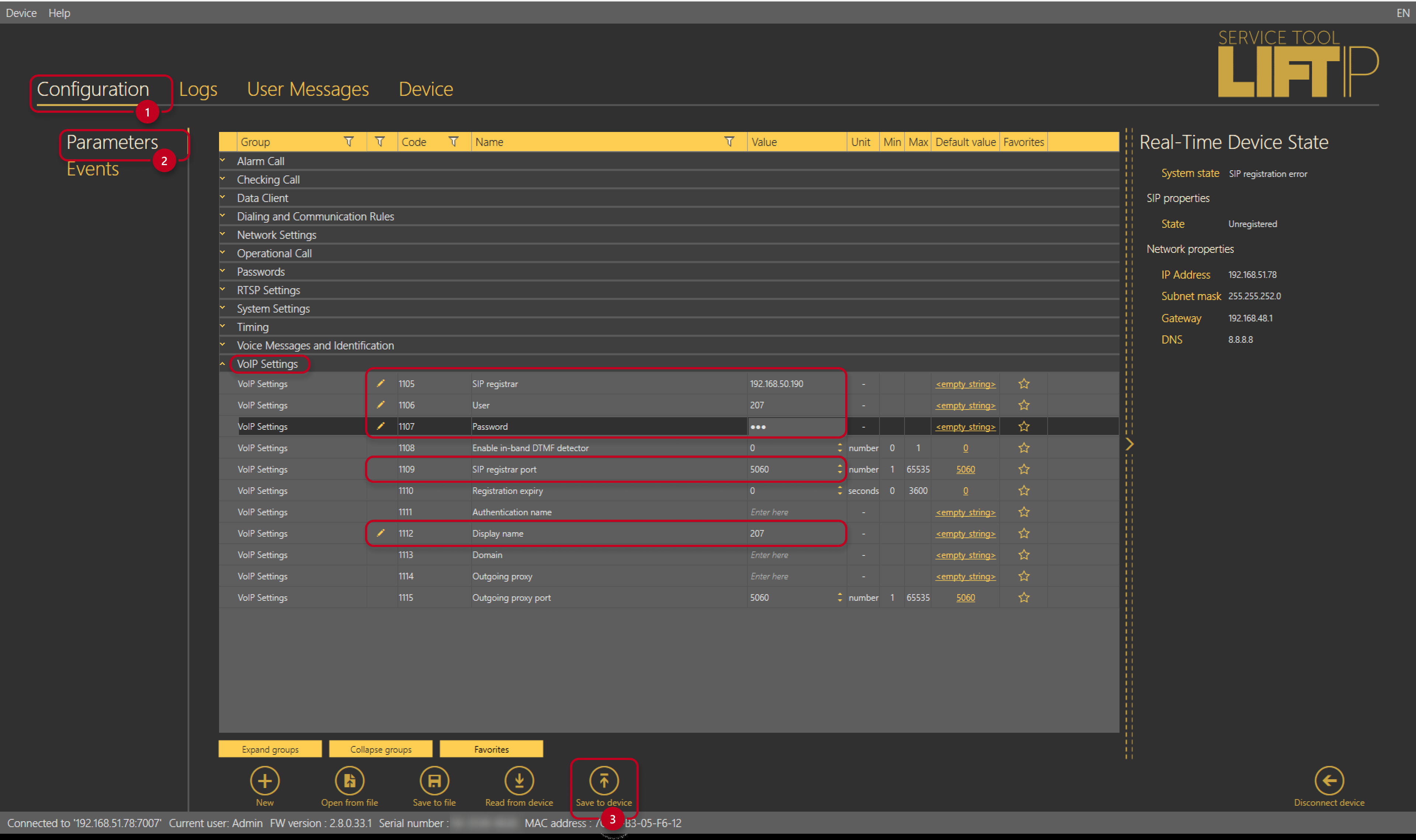This screenshot has width=1416, height=840.
Task: Expand the Network Settings group
Action: (x=222, y=234)
